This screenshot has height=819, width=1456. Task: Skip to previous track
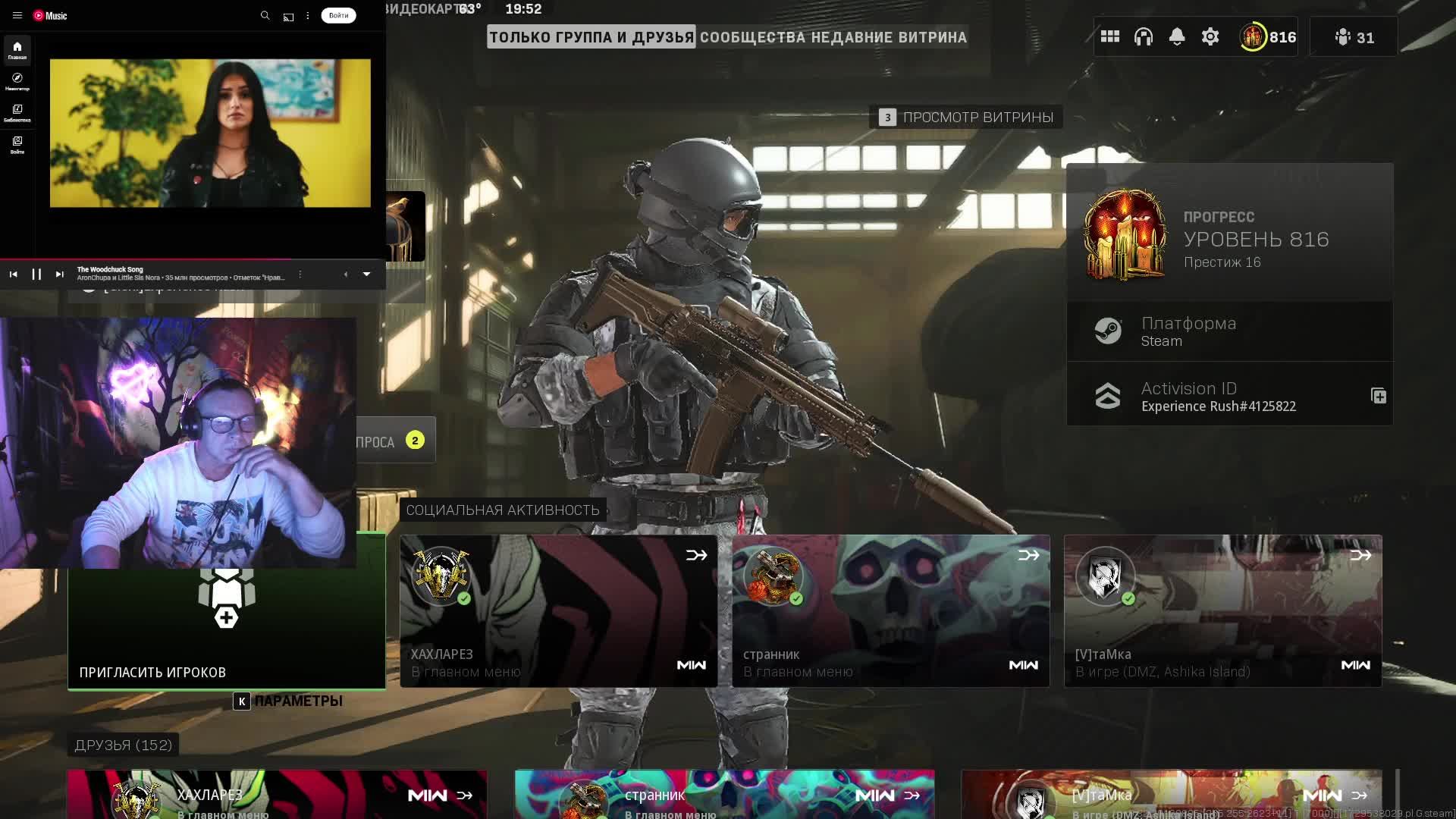[14, 275]
